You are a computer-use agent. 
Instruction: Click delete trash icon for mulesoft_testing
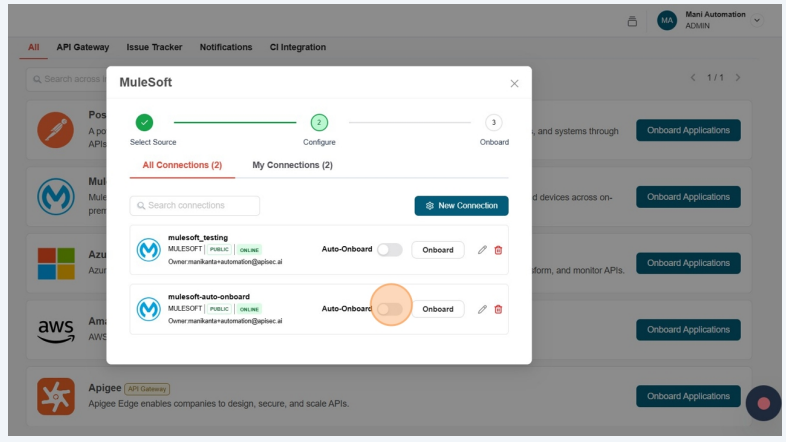[498, 250]
